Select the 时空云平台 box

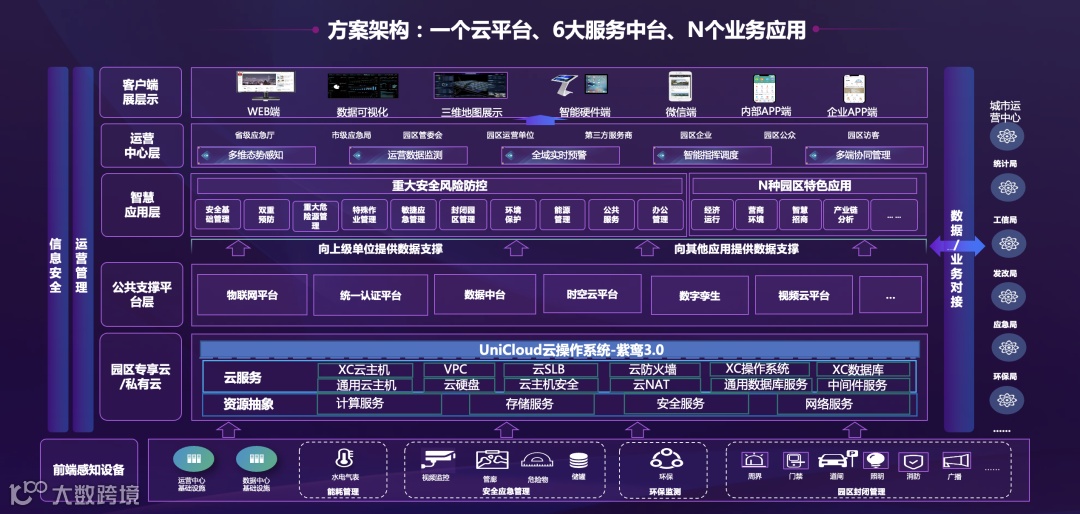593,295
